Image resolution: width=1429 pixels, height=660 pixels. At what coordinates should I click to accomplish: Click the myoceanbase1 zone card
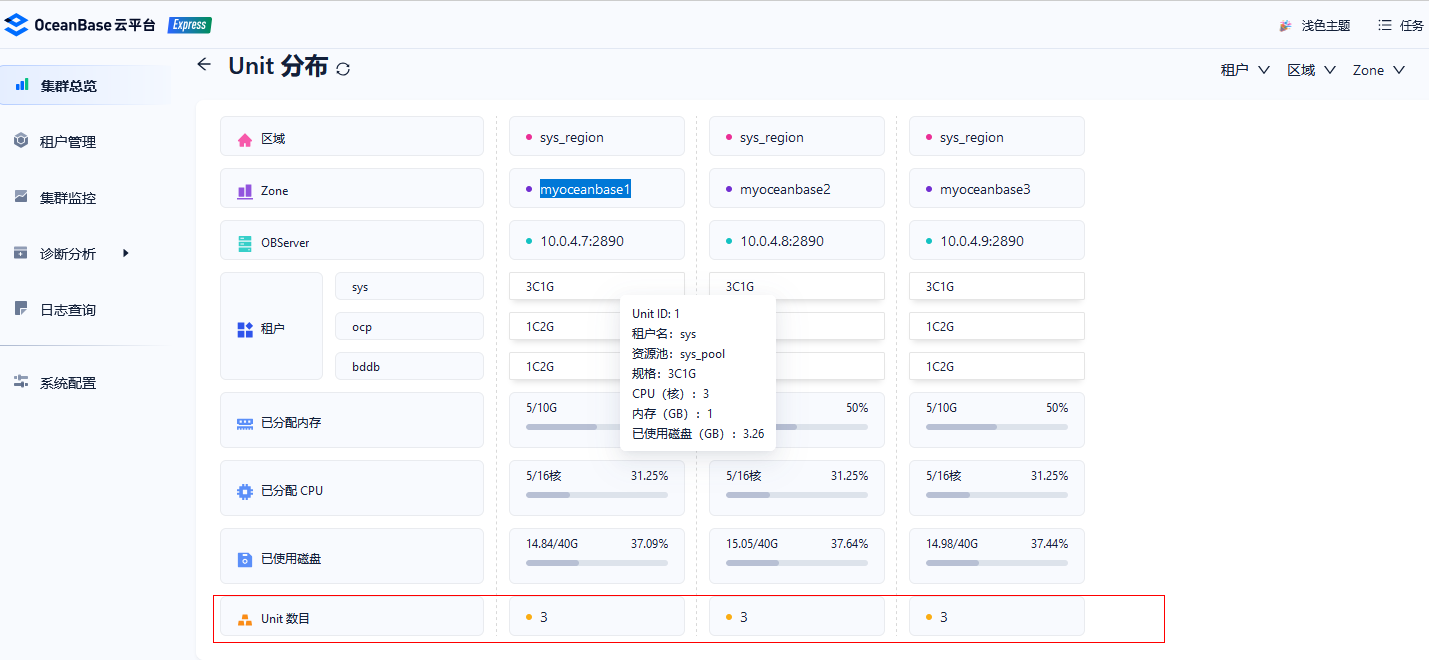[x=597, y=188]
